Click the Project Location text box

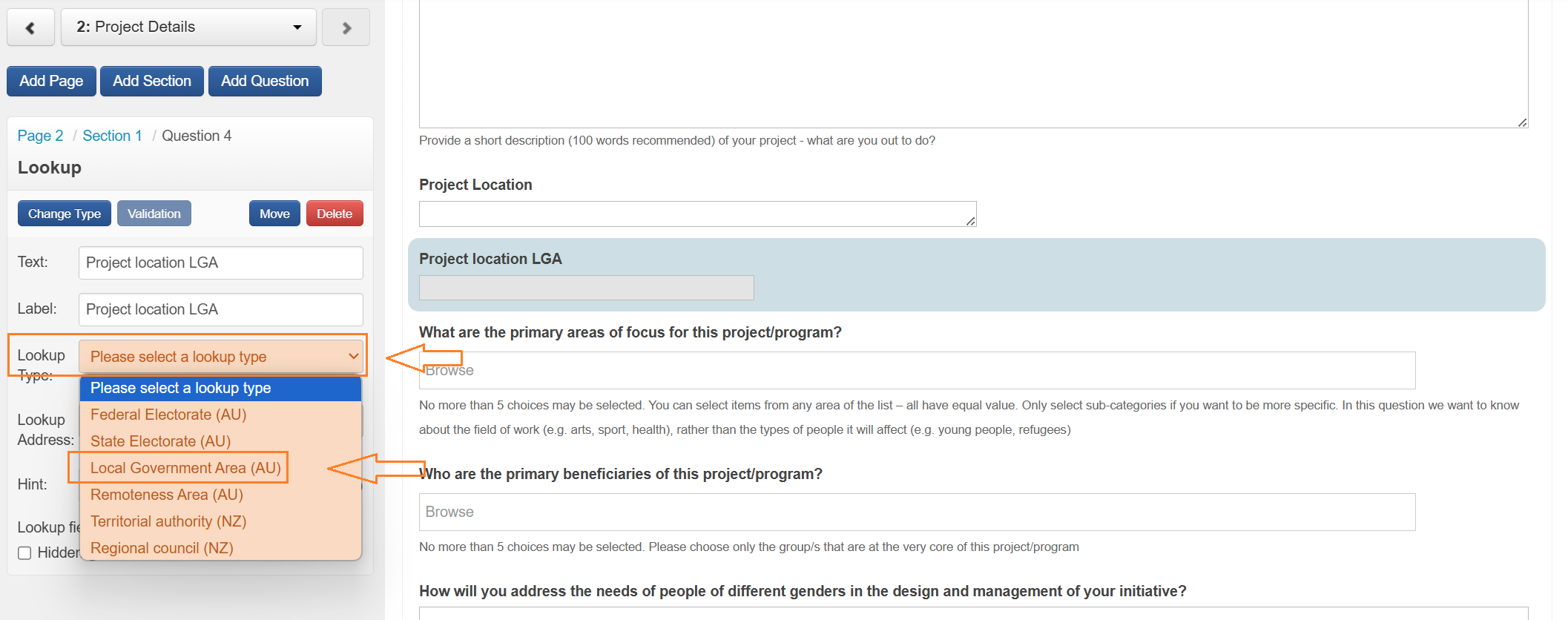coord(697,214)
